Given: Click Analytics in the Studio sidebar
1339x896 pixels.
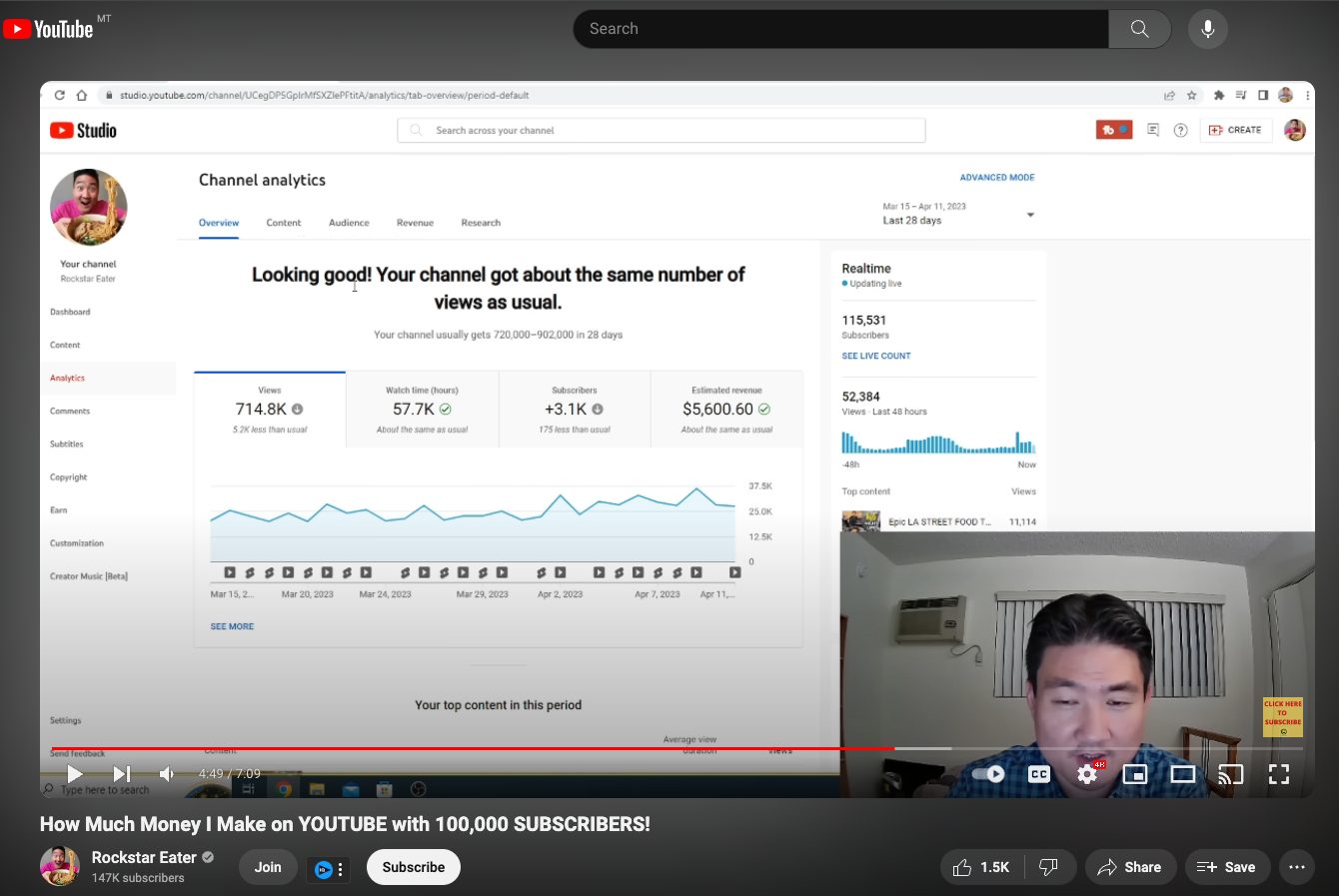Looking at the screenshot, I should point(67,378).
